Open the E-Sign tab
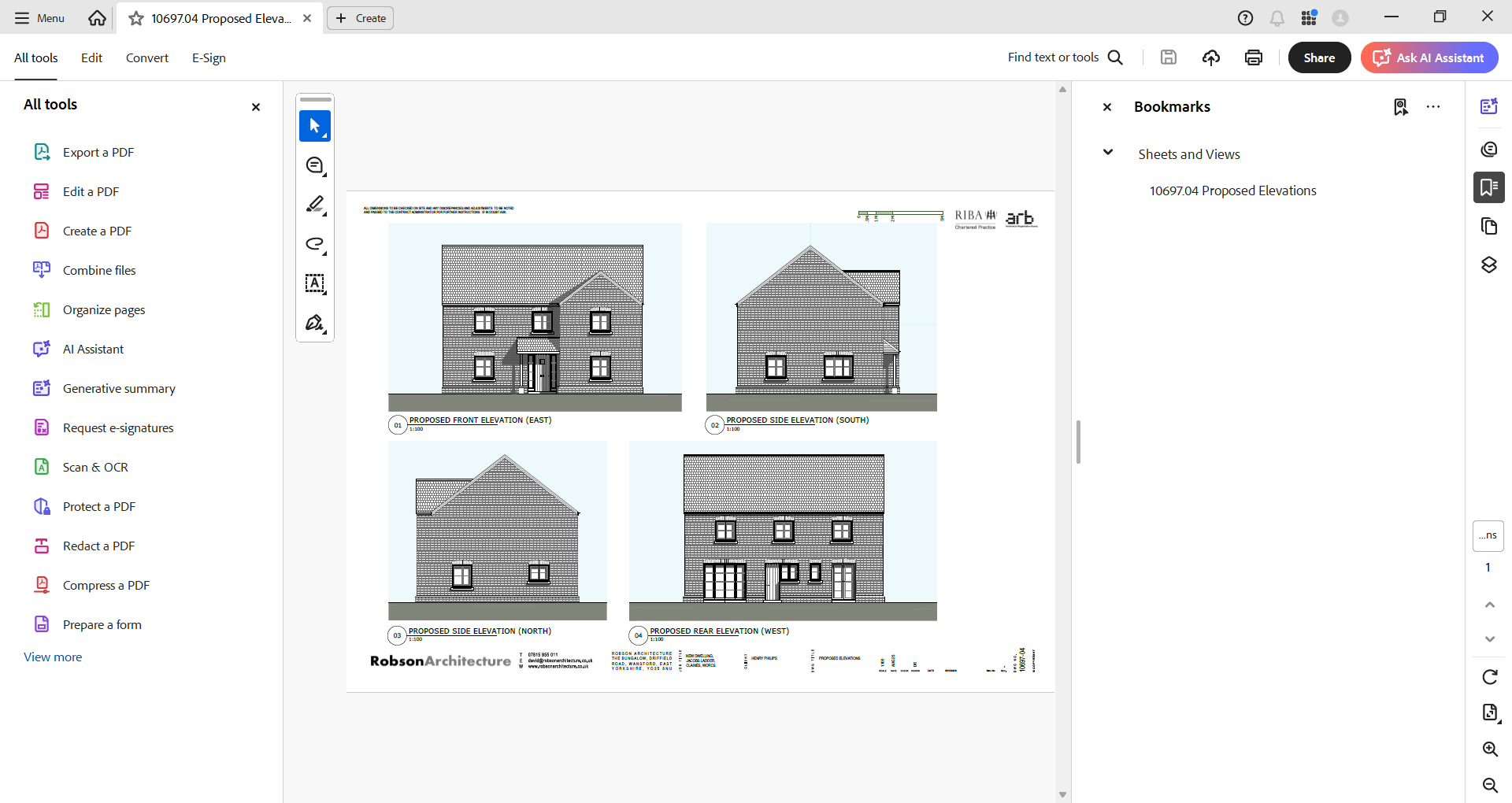 [209, 57]
